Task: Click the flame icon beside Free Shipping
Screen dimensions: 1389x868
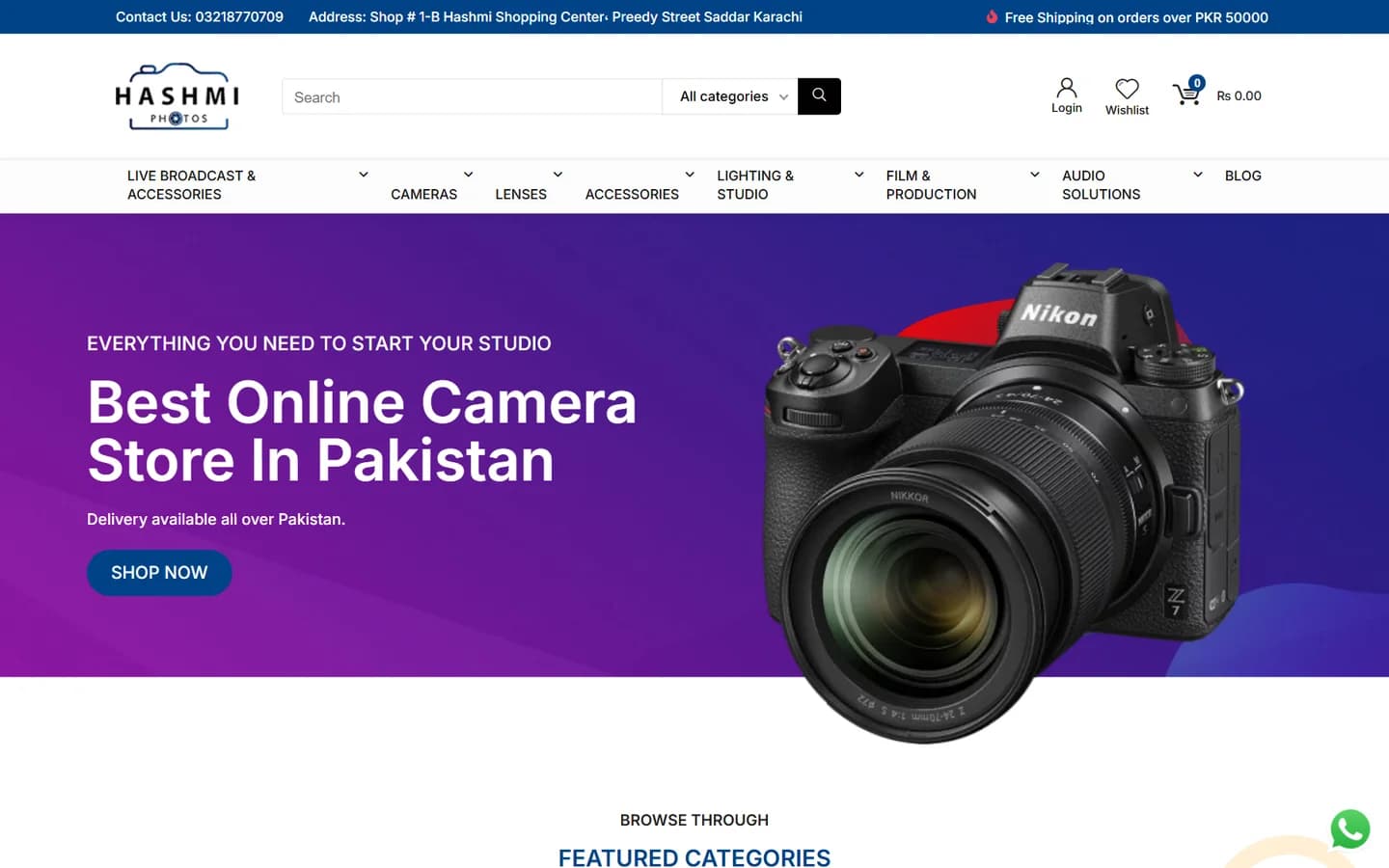Action: 992,16
